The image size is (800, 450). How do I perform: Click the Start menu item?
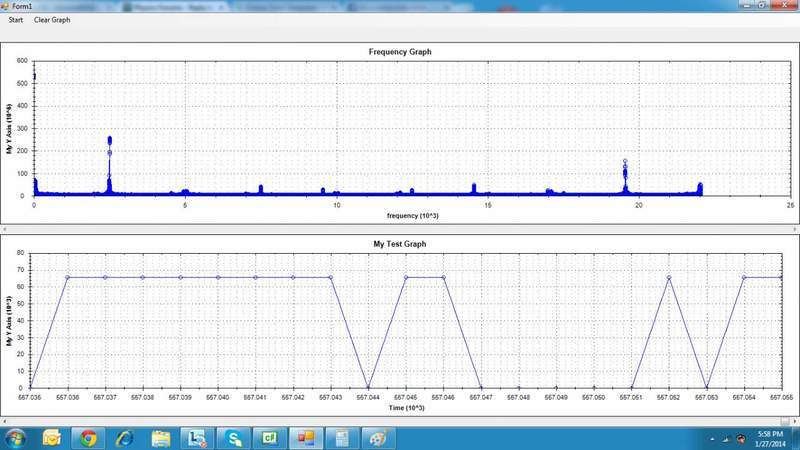coord(16,20)
